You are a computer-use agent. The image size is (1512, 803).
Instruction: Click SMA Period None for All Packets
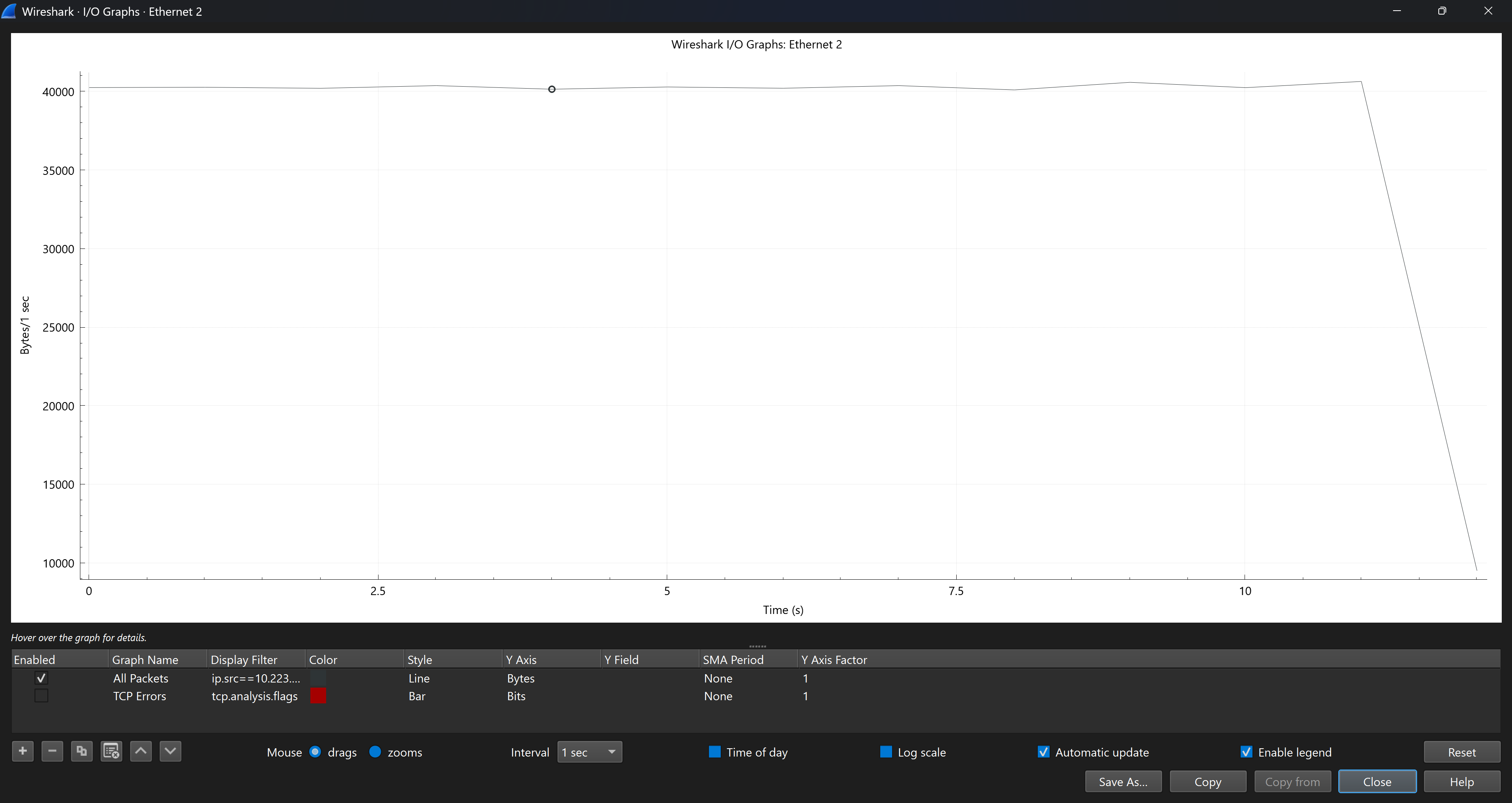(x=718, y=678)
